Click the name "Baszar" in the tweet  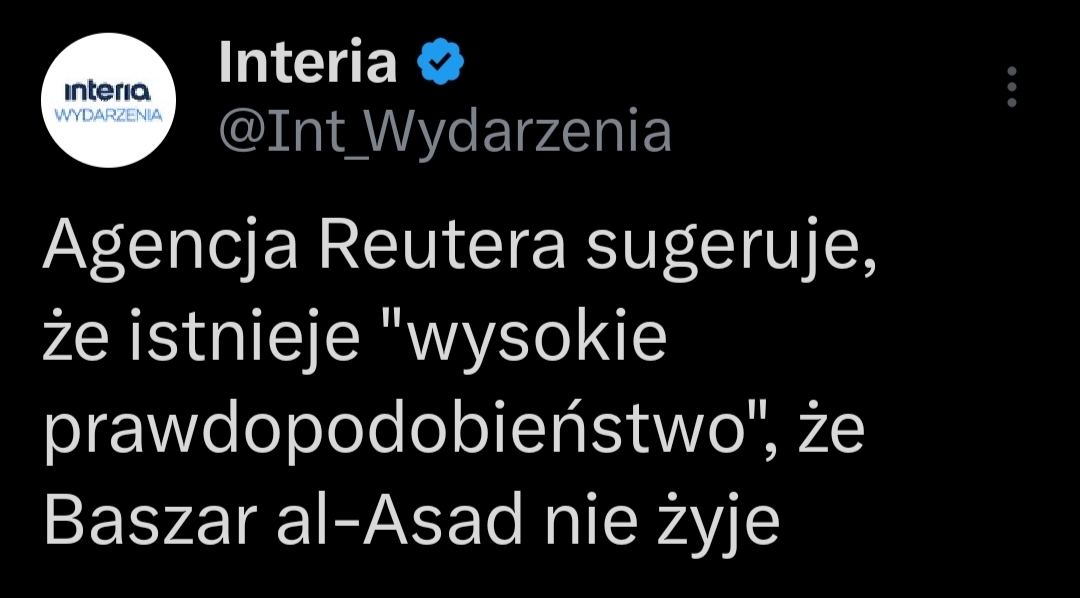click(x=132, y=523)
